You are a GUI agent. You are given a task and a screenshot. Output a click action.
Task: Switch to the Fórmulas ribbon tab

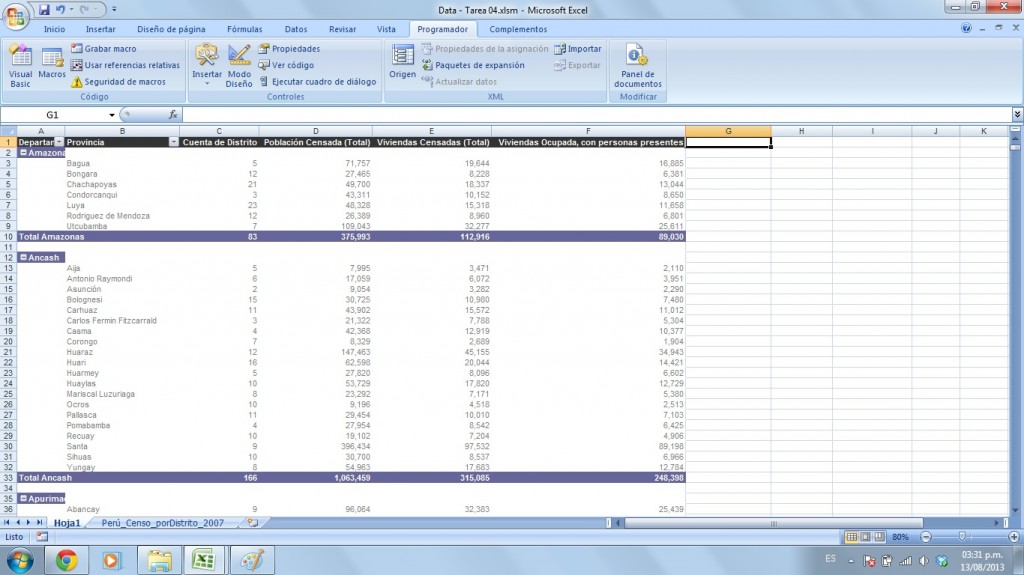pos(245,29)
